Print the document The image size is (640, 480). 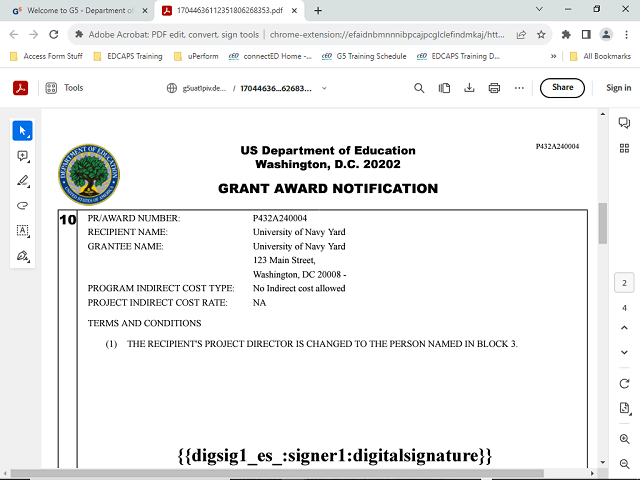tap(494, 88)
